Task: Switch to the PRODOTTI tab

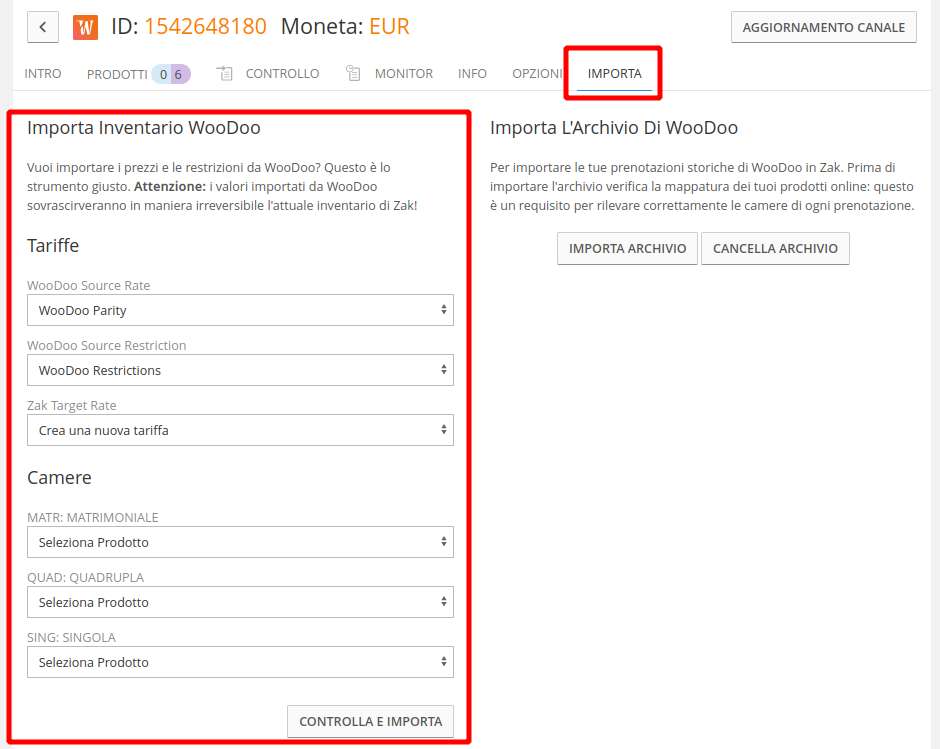Action: 117,74
